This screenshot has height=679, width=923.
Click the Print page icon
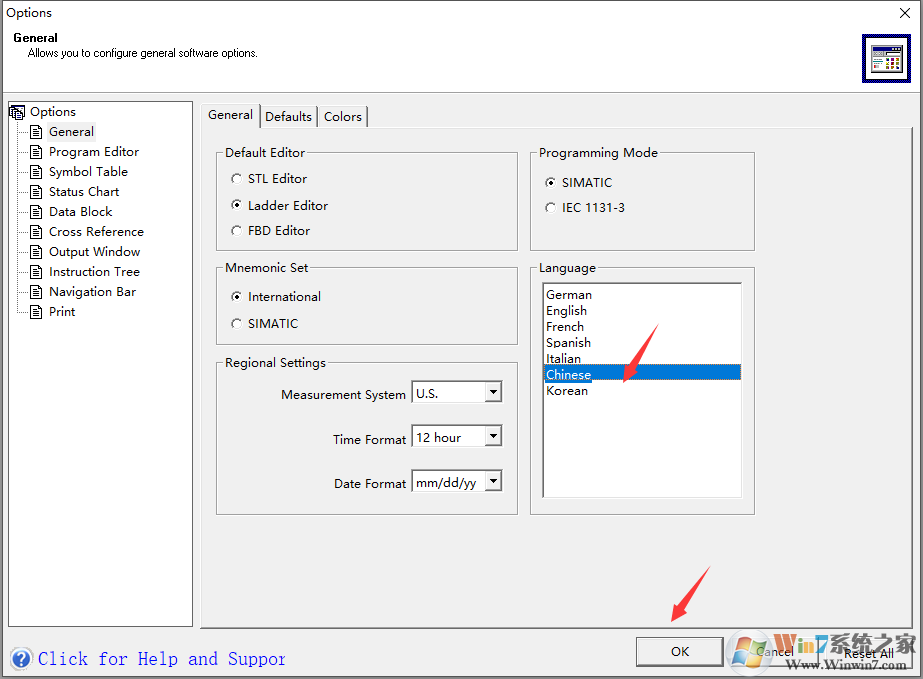point(36,312)
